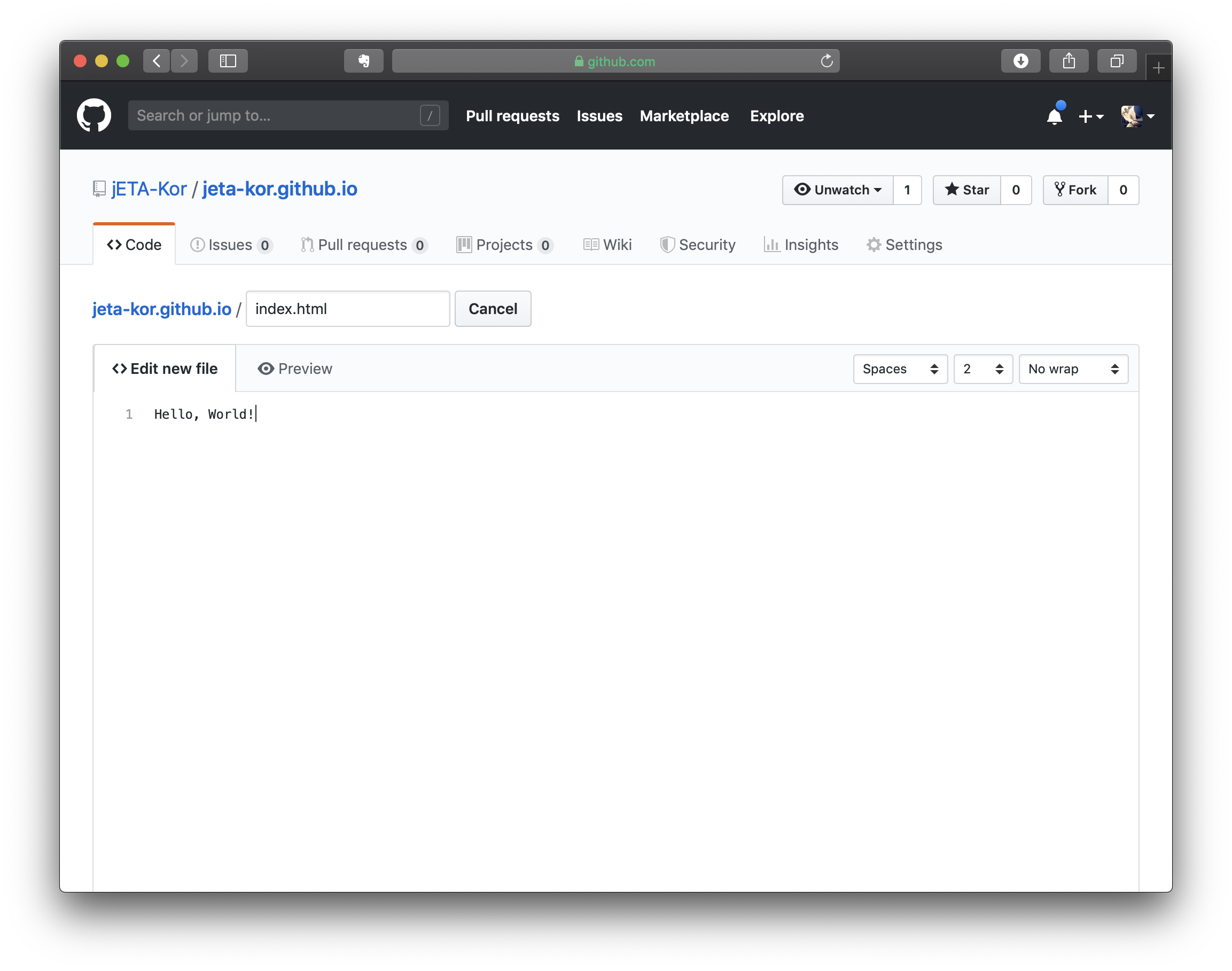
Task: Open the Unwatch dropdown
Action: (838, 190)
